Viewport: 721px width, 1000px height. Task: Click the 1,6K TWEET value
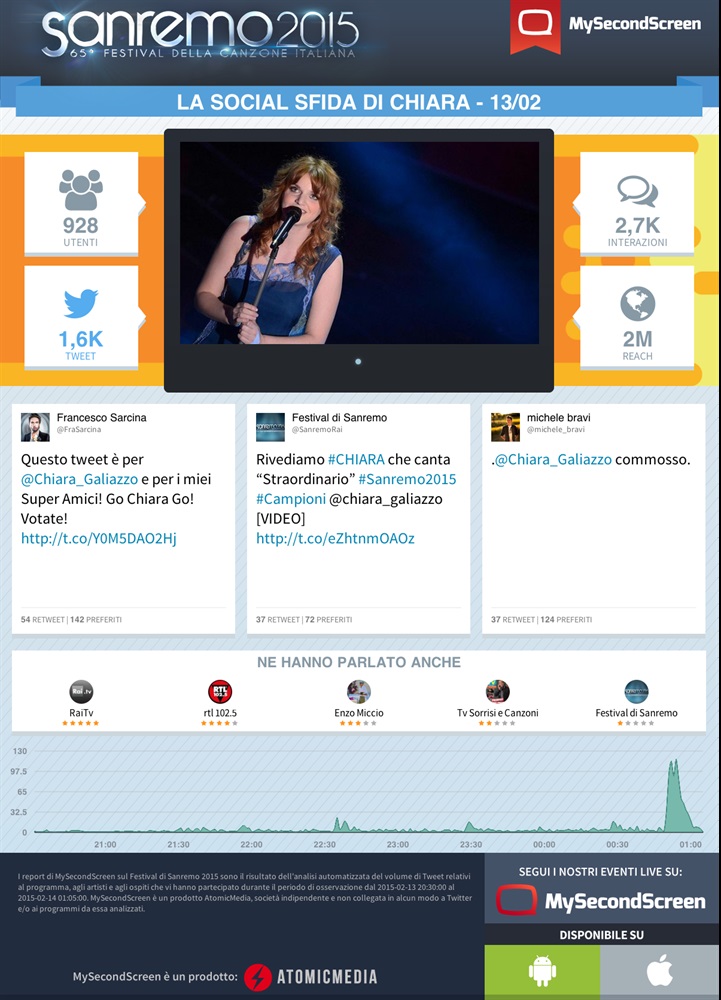(81, 339)
